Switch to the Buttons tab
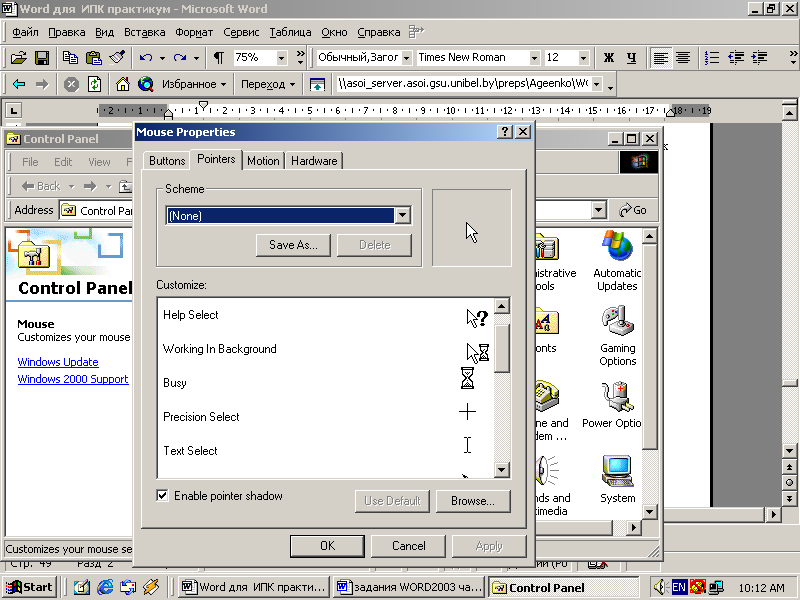This screenshot has height=600, width=800. pyautogui.click(x=167, y=161)
